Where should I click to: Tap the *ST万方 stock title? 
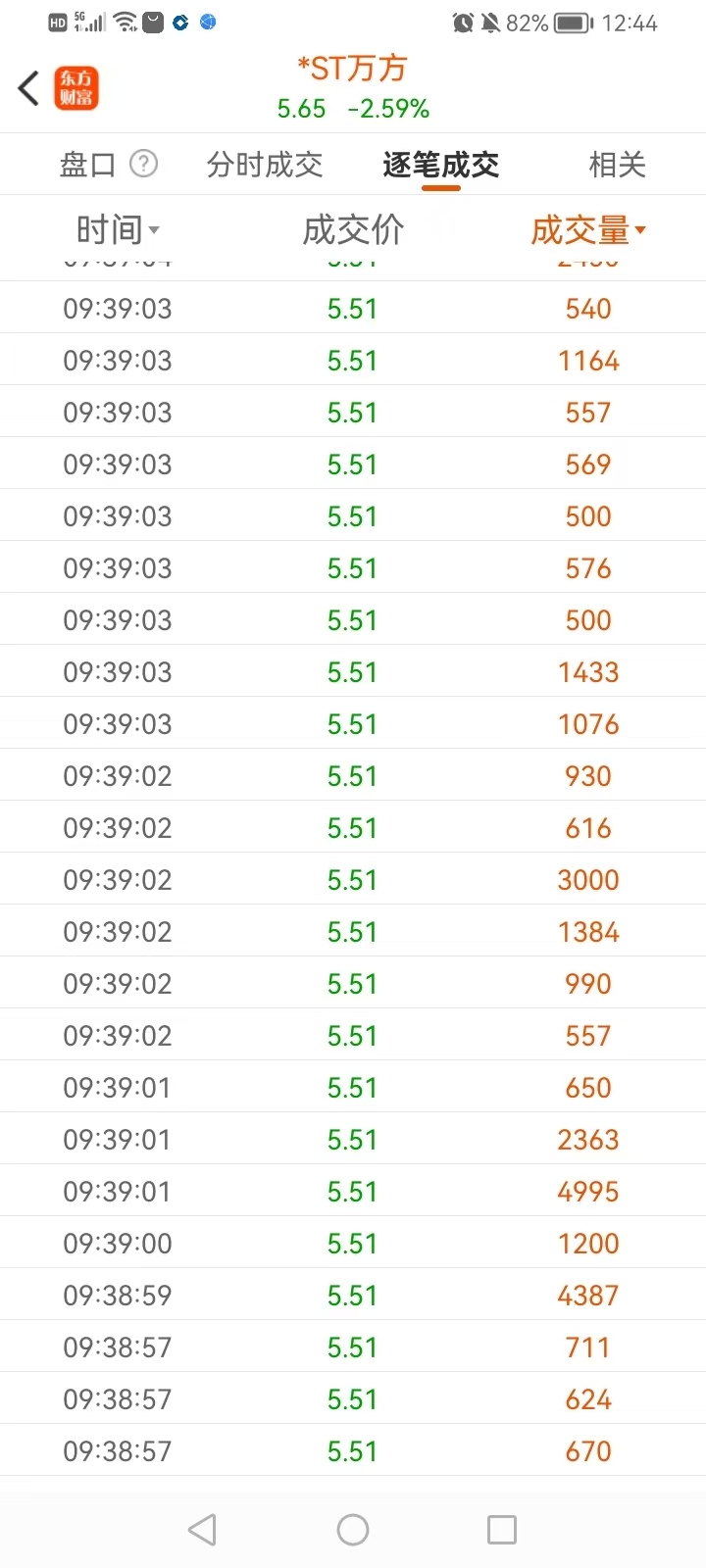(353, 68)
